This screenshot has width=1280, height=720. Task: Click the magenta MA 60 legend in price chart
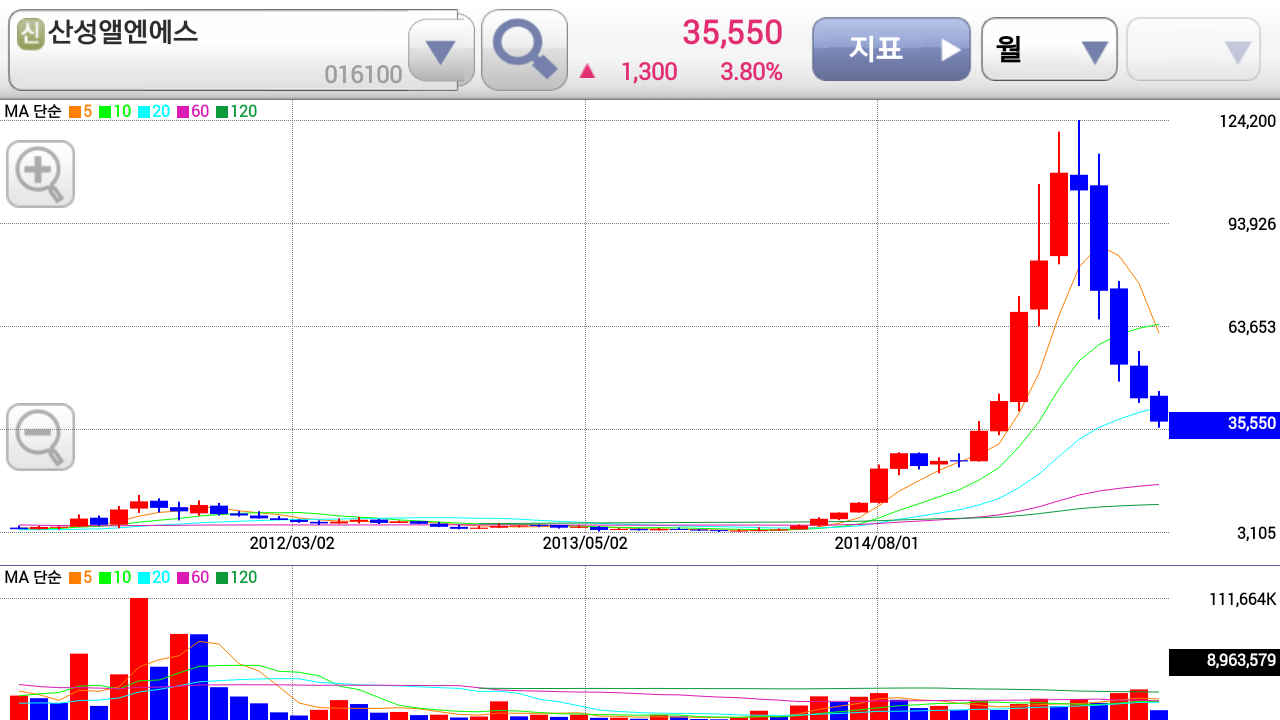193,111
